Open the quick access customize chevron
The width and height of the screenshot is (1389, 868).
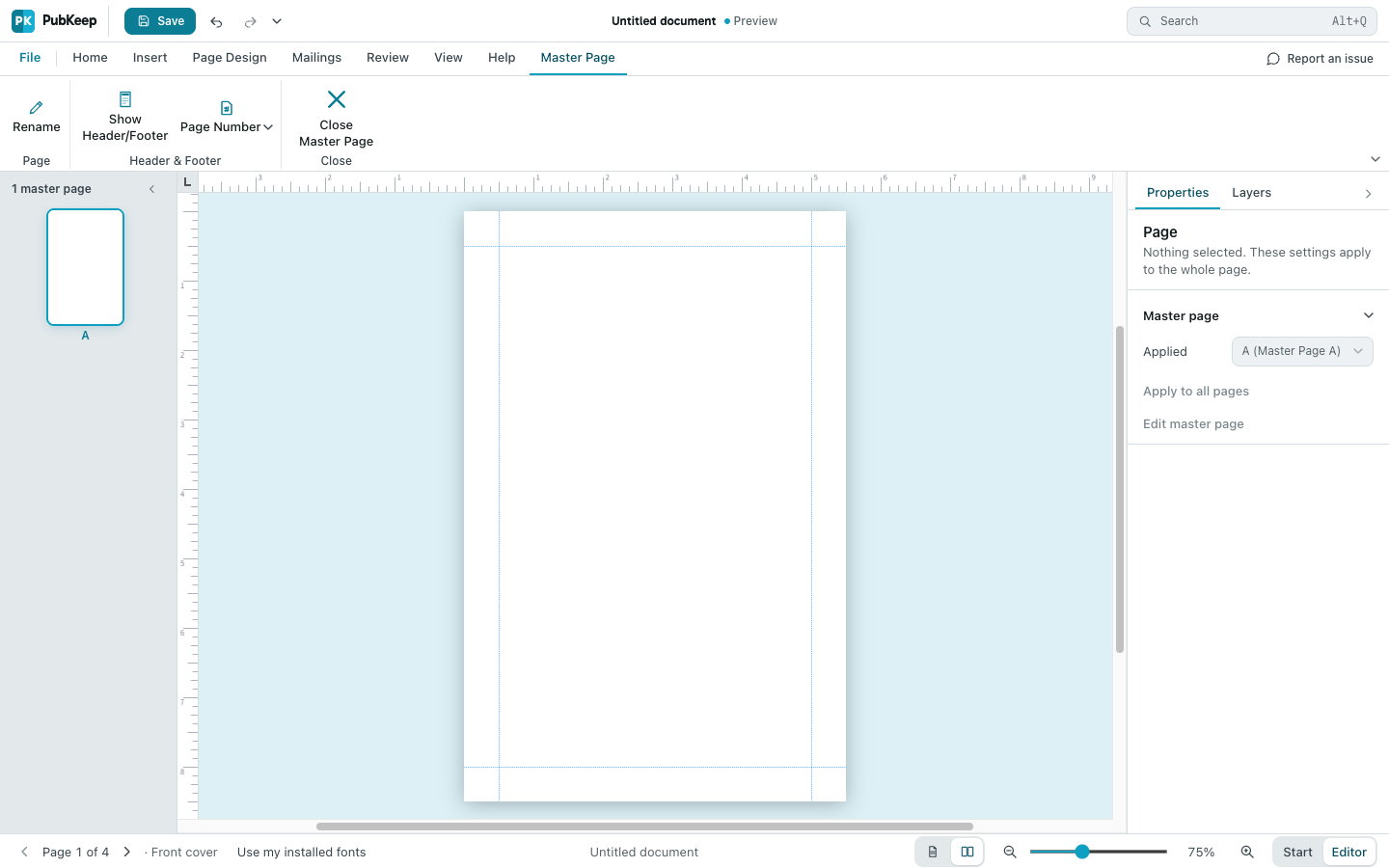[277, 21]
